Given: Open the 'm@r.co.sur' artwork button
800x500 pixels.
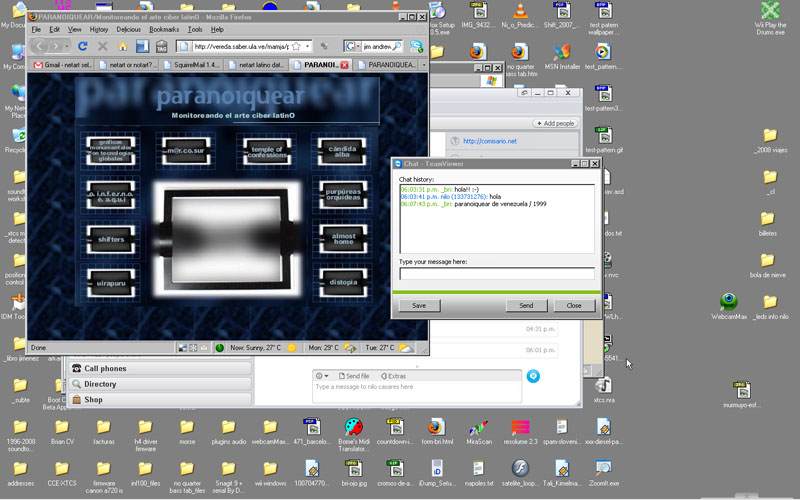Looking at the screenshot, I should coord(186,151).
